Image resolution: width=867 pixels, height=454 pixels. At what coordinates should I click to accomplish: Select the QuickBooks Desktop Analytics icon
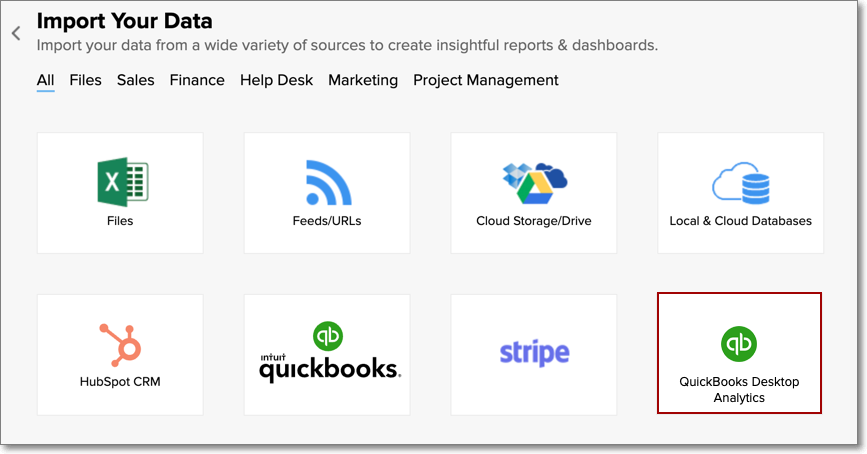pyautogui.click(x=739, y=344)
